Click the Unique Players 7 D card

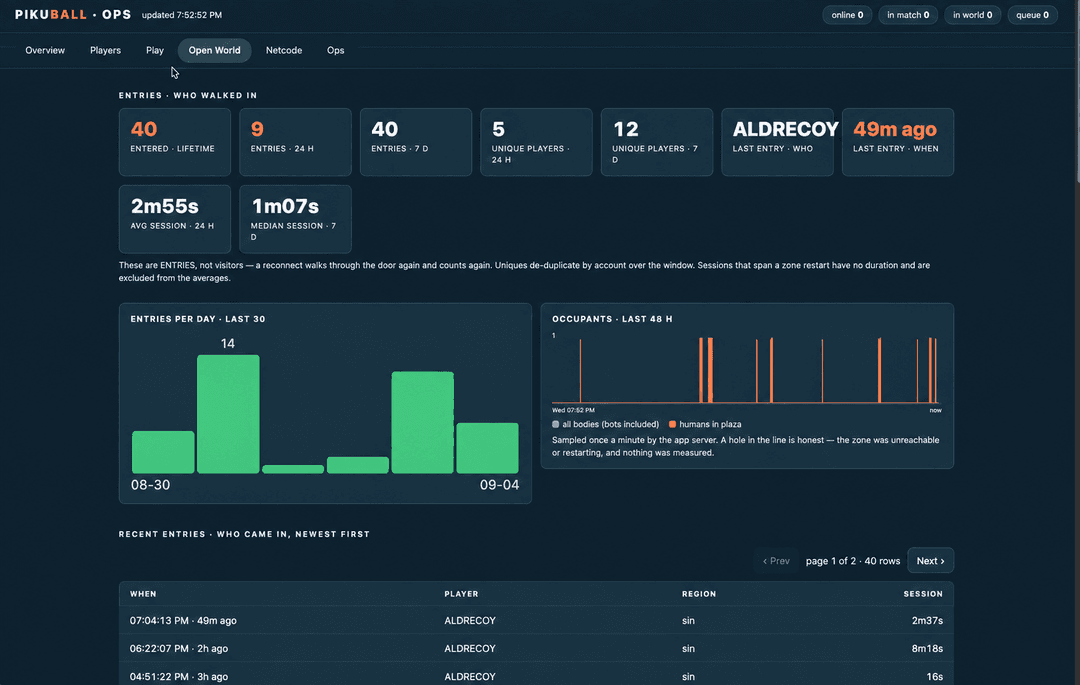click(657, 142)
